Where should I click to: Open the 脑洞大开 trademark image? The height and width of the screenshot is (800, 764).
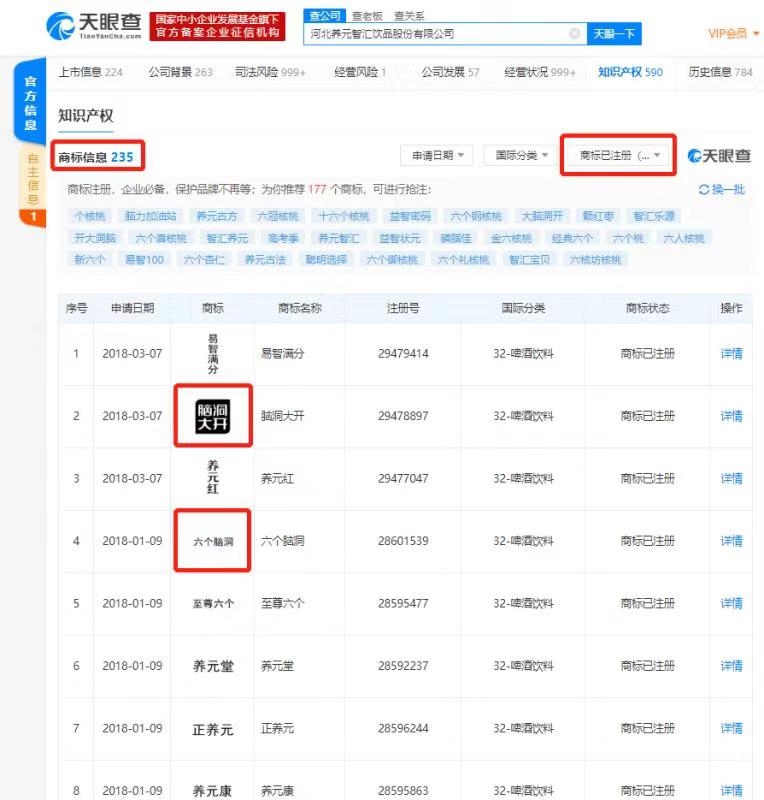coord(212,415)
